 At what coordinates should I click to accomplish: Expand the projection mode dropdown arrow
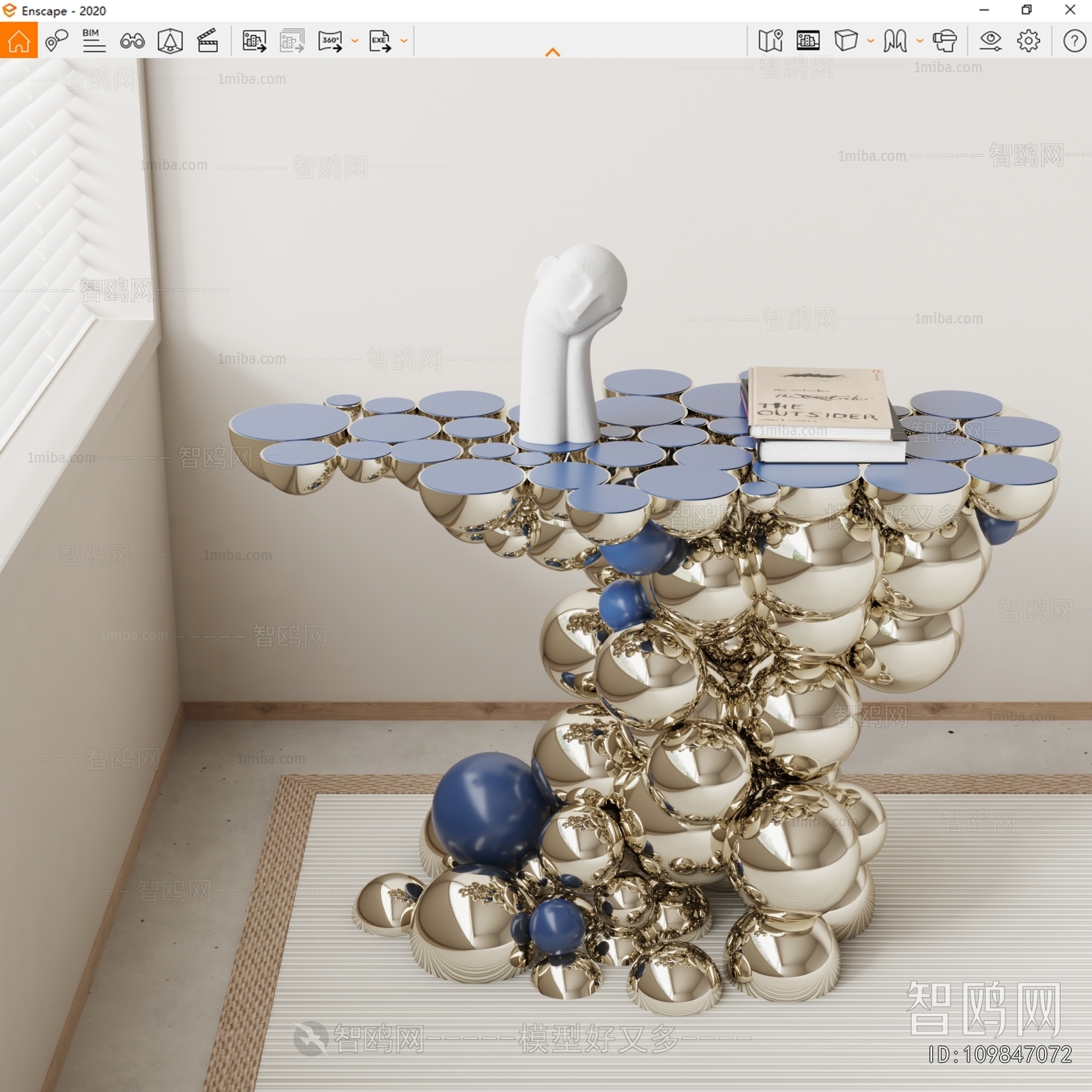[871, 41]
